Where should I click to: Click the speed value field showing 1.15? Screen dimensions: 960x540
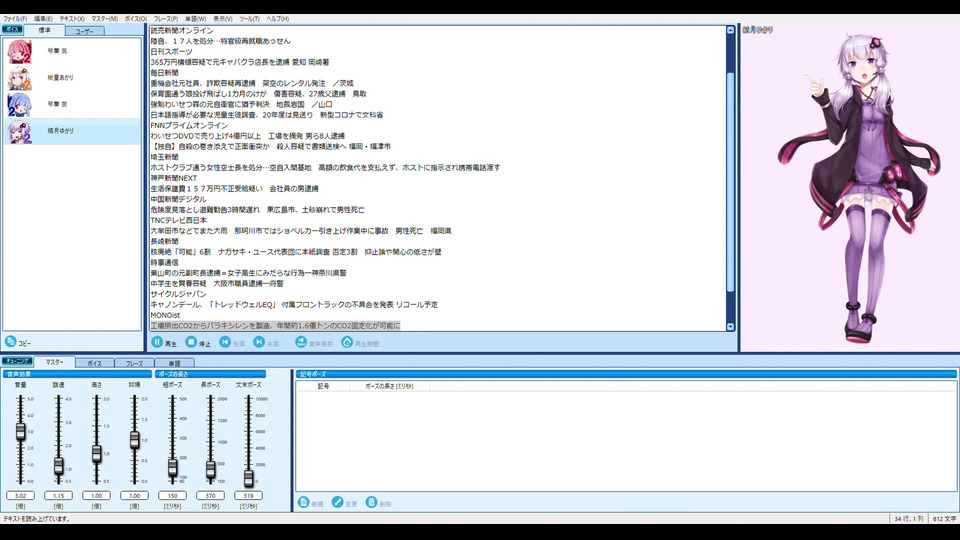click(59, 495)
